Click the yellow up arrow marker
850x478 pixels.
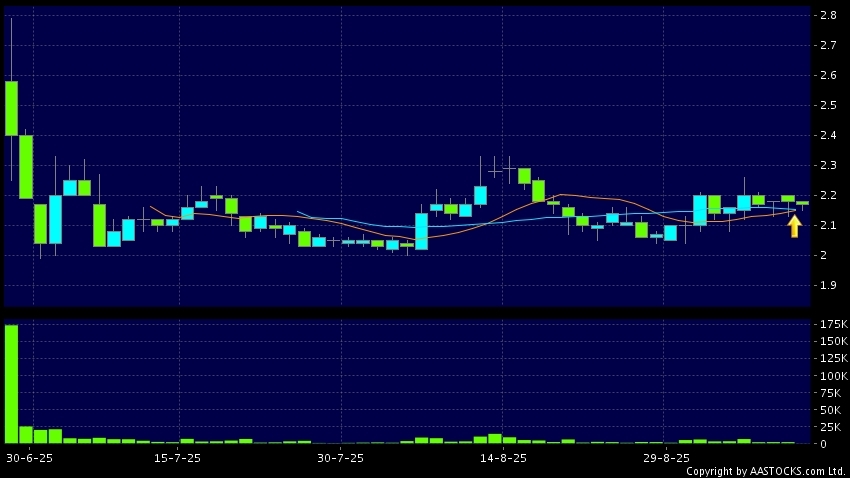click(794, 226)
